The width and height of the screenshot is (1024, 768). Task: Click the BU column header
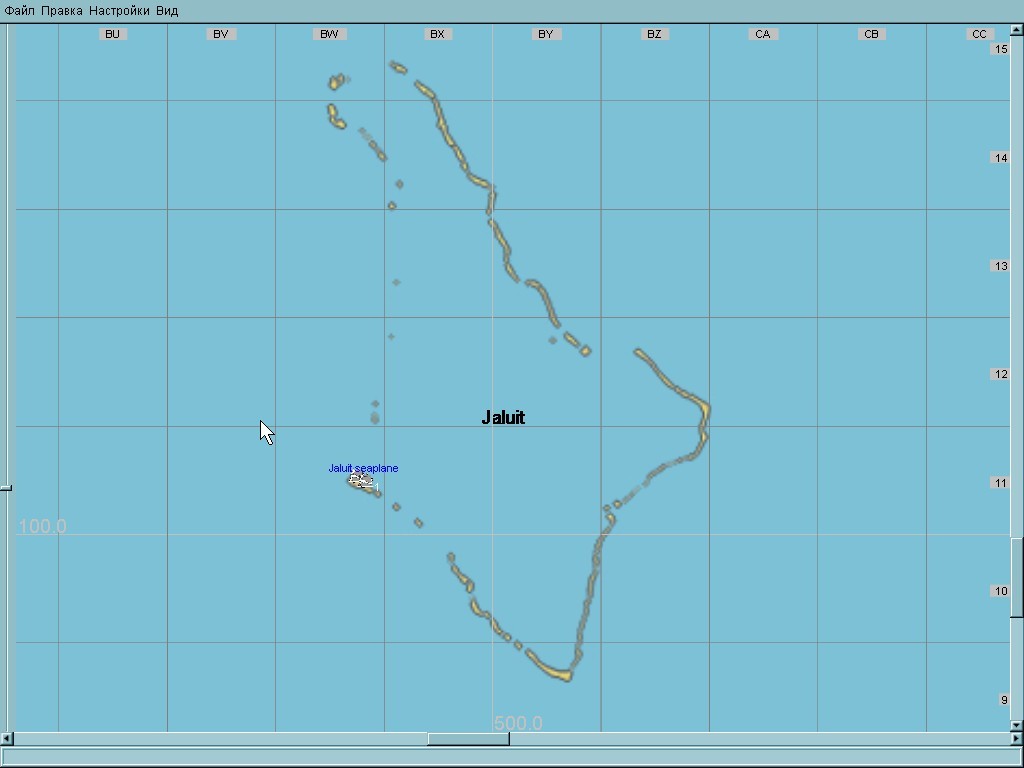coord(112,34)
